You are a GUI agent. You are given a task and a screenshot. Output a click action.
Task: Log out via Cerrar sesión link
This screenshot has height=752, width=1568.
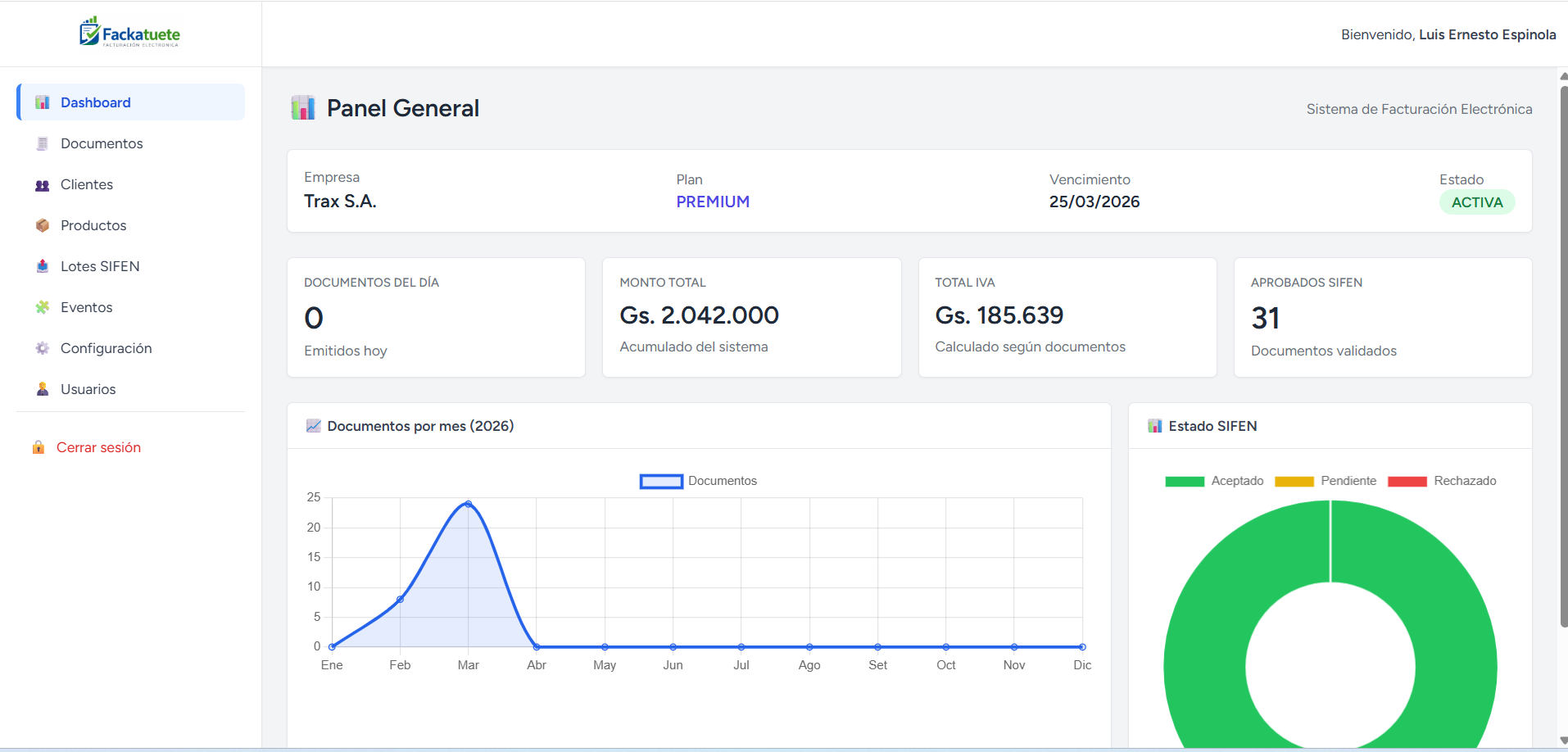tap(98, 447)
